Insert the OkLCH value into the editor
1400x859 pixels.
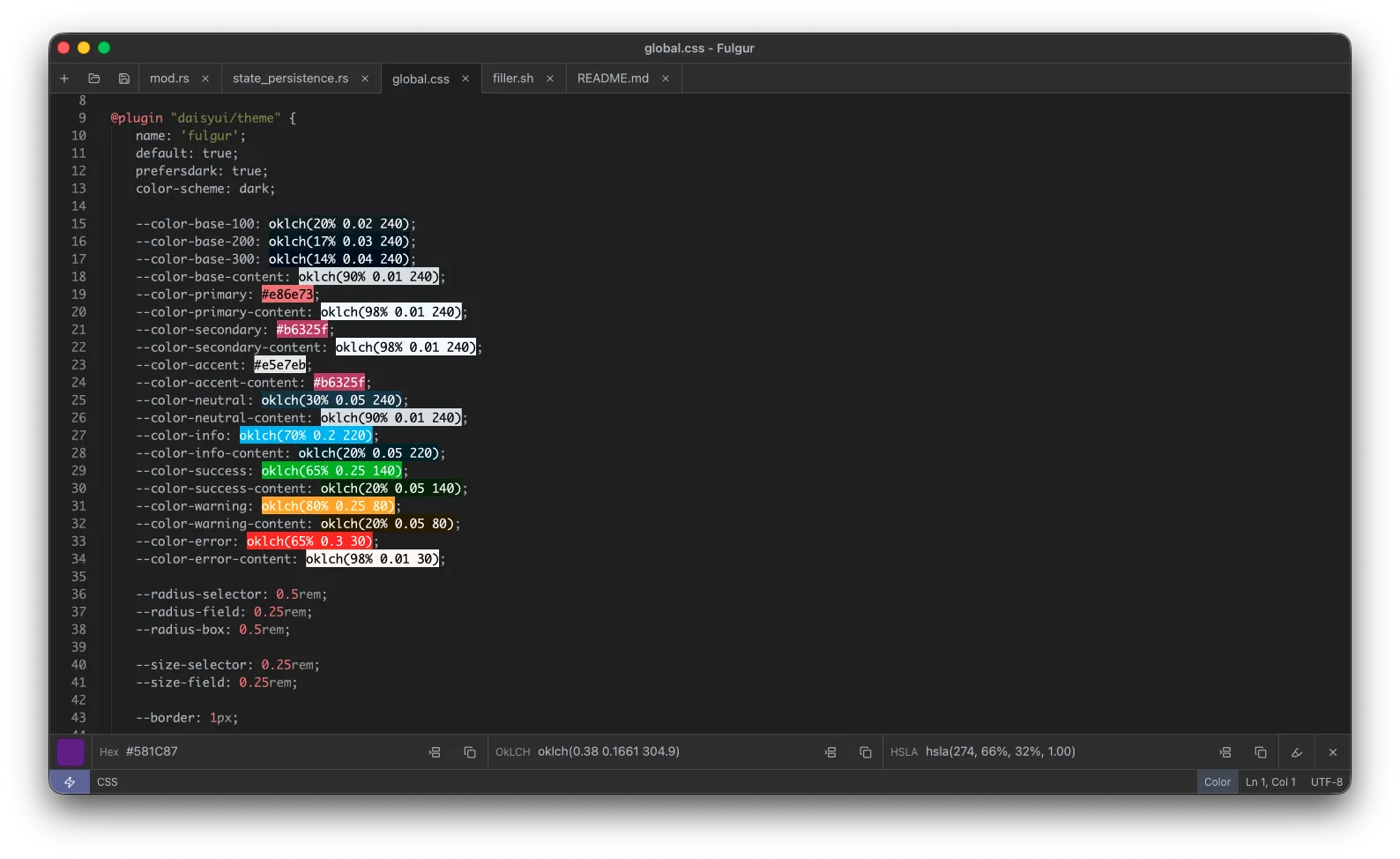pos(830,752)
